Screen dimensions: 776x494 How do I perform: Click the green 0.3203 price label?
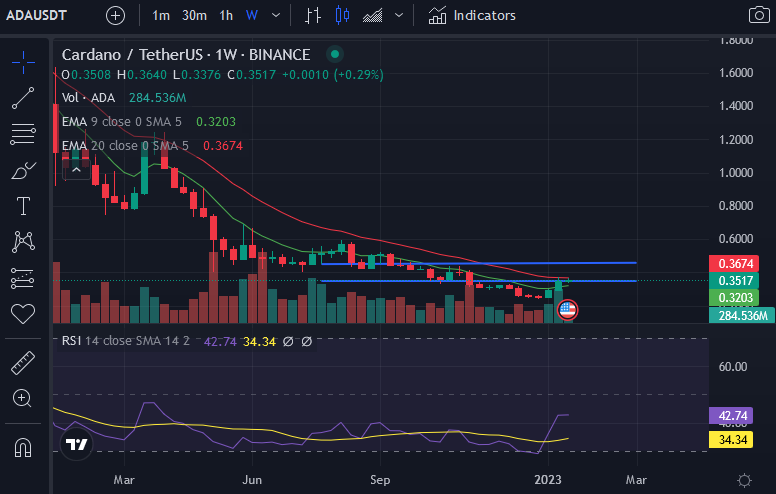pyautogui.click(x=734, y=297)
